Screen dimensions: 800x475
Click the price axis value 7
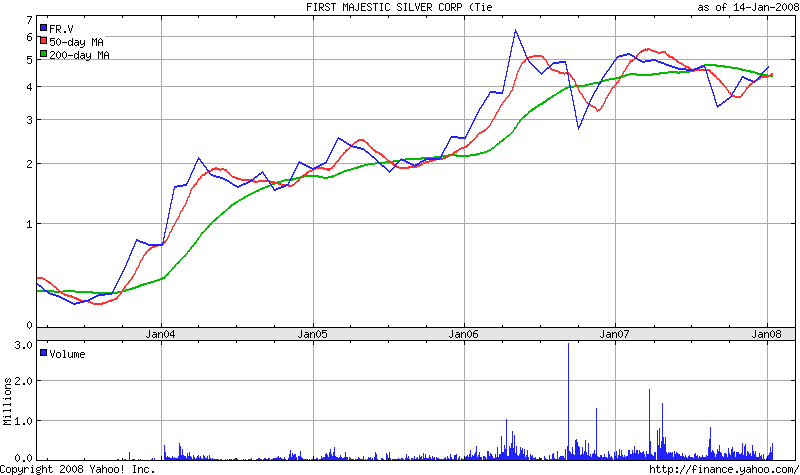30,20
